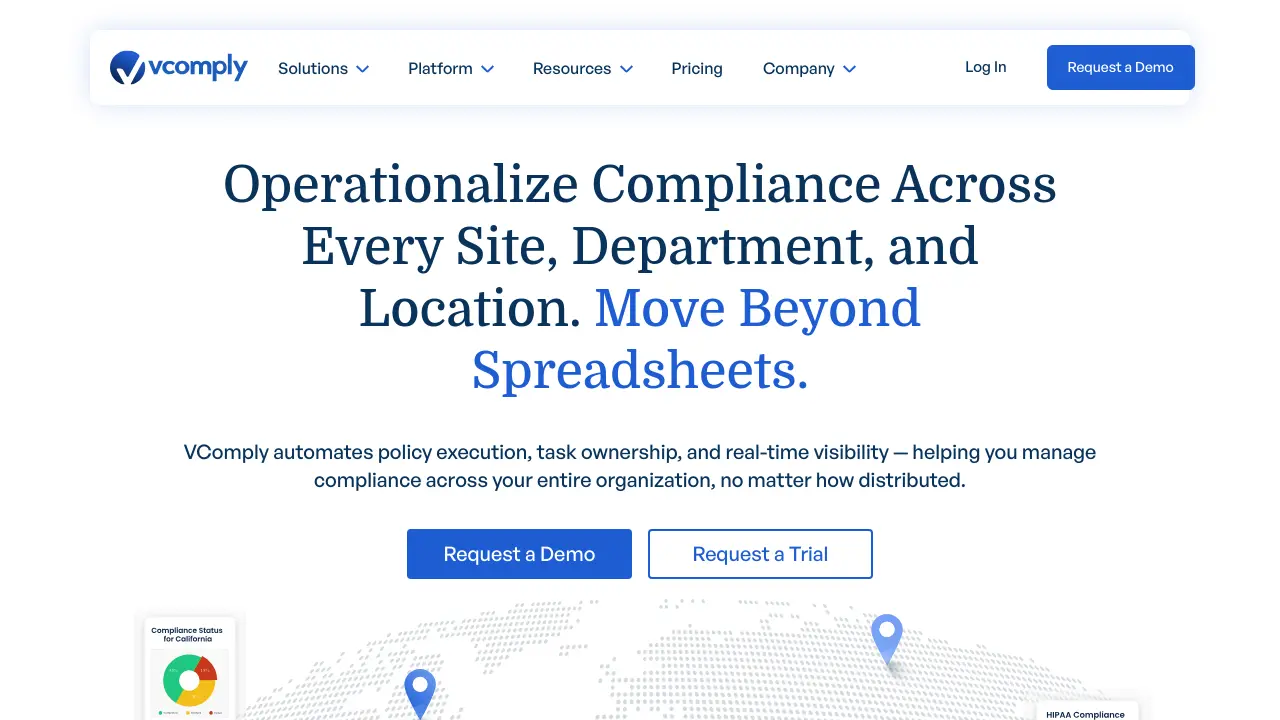Screen dimensions: 1280x720
Task: Go to the Pricing page
Action: tap(697, 68)
